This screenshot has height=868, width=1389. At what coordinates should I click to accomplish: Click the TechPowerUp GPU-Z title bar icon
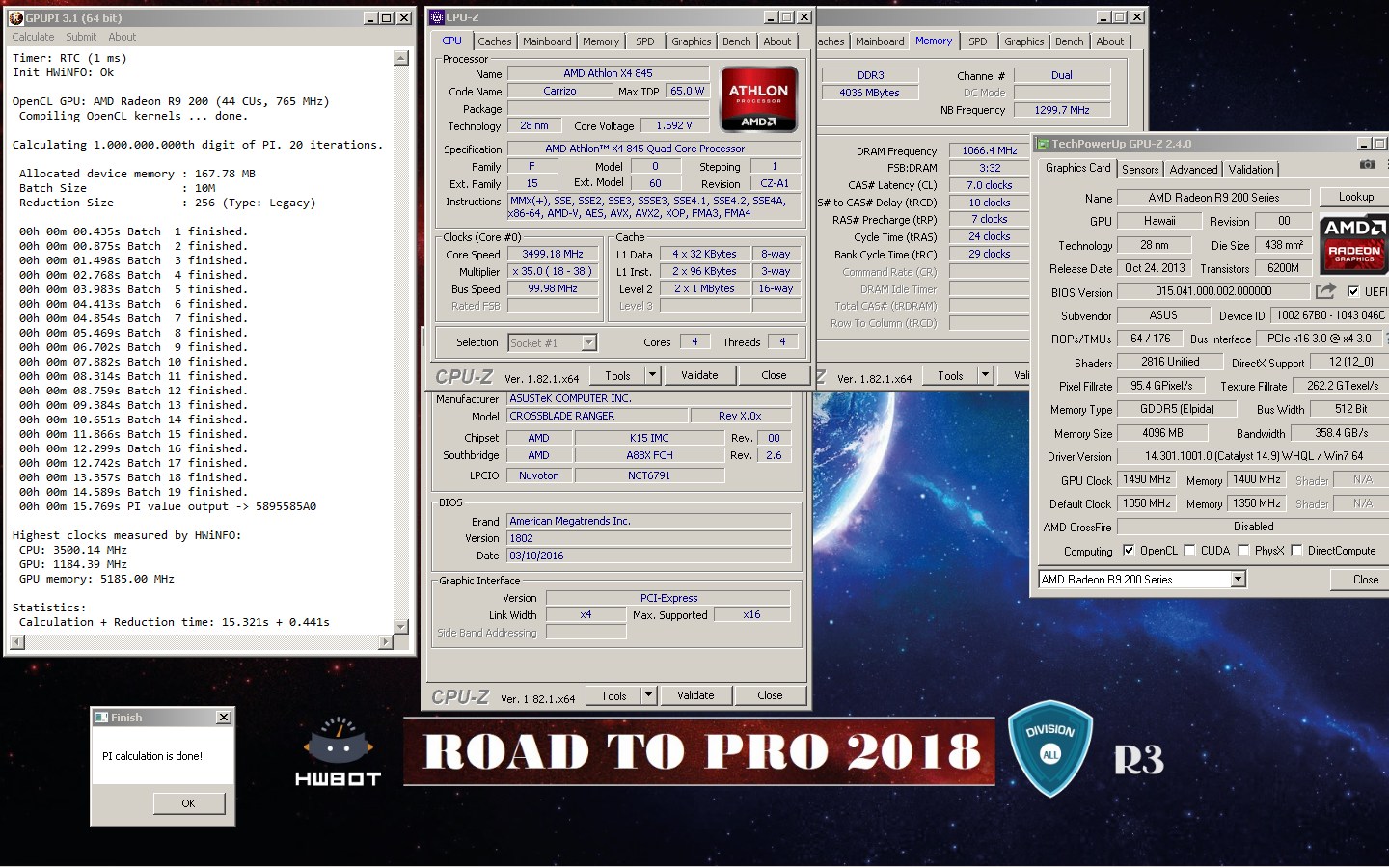(1042, 144)
